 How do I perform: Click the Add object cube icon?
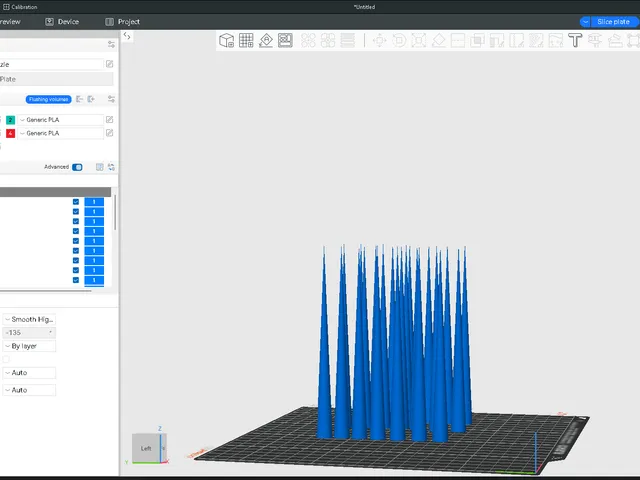click(227, 40)
